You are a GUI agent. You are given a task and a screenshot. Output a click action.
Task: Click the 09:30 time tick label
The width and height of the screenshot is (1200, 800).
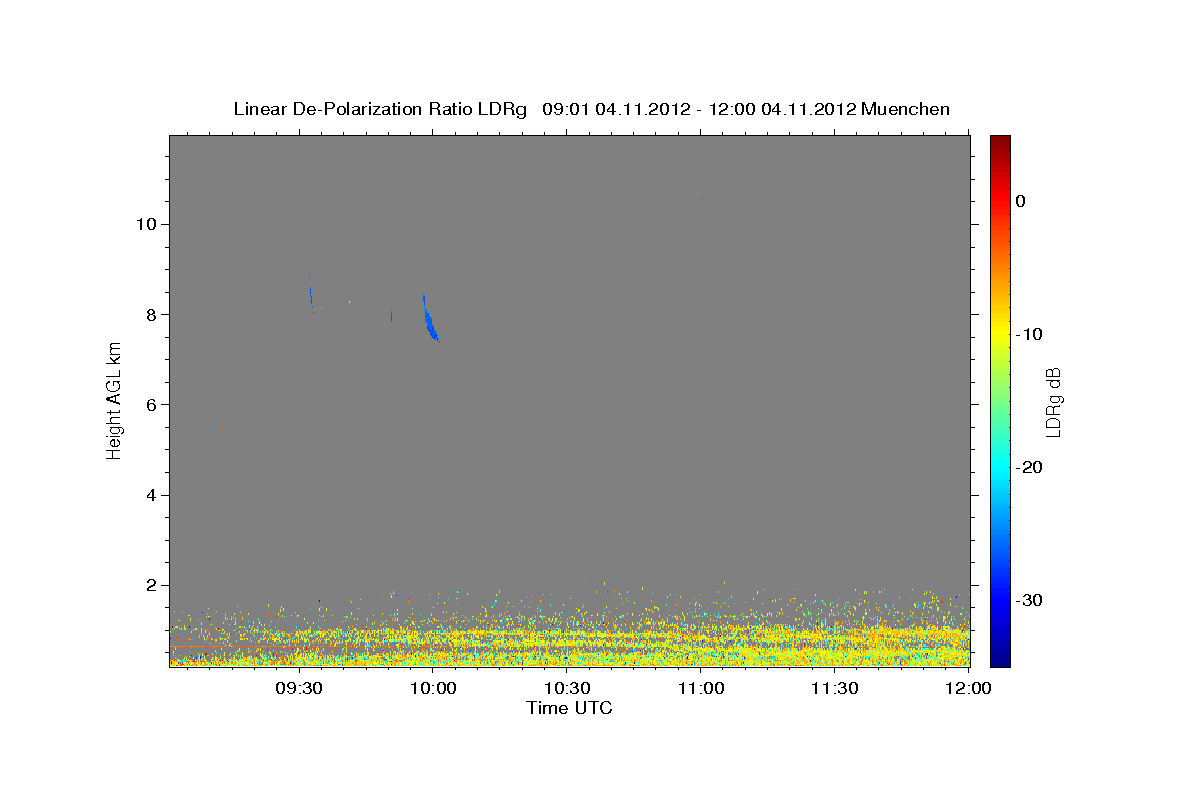[x=298, y=688]
